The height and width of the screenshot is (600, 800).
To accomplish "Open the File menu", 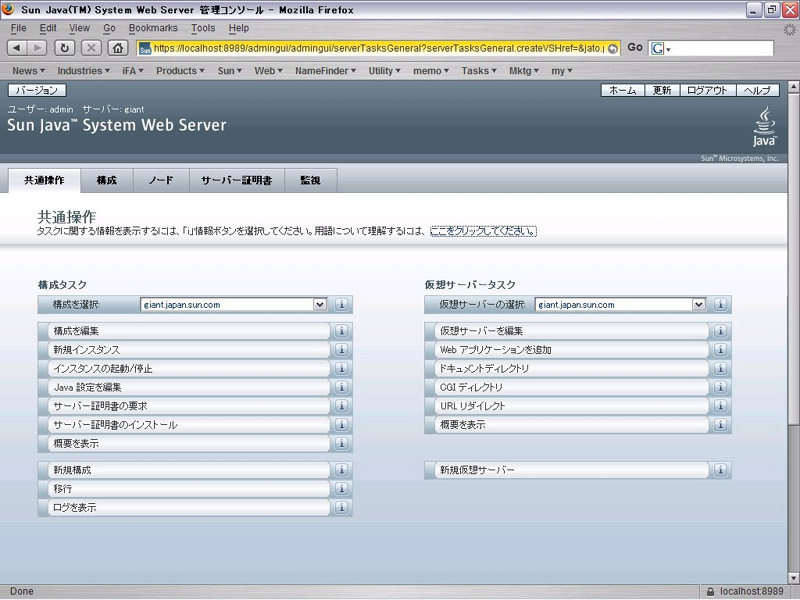I will (x=18, y=28).
